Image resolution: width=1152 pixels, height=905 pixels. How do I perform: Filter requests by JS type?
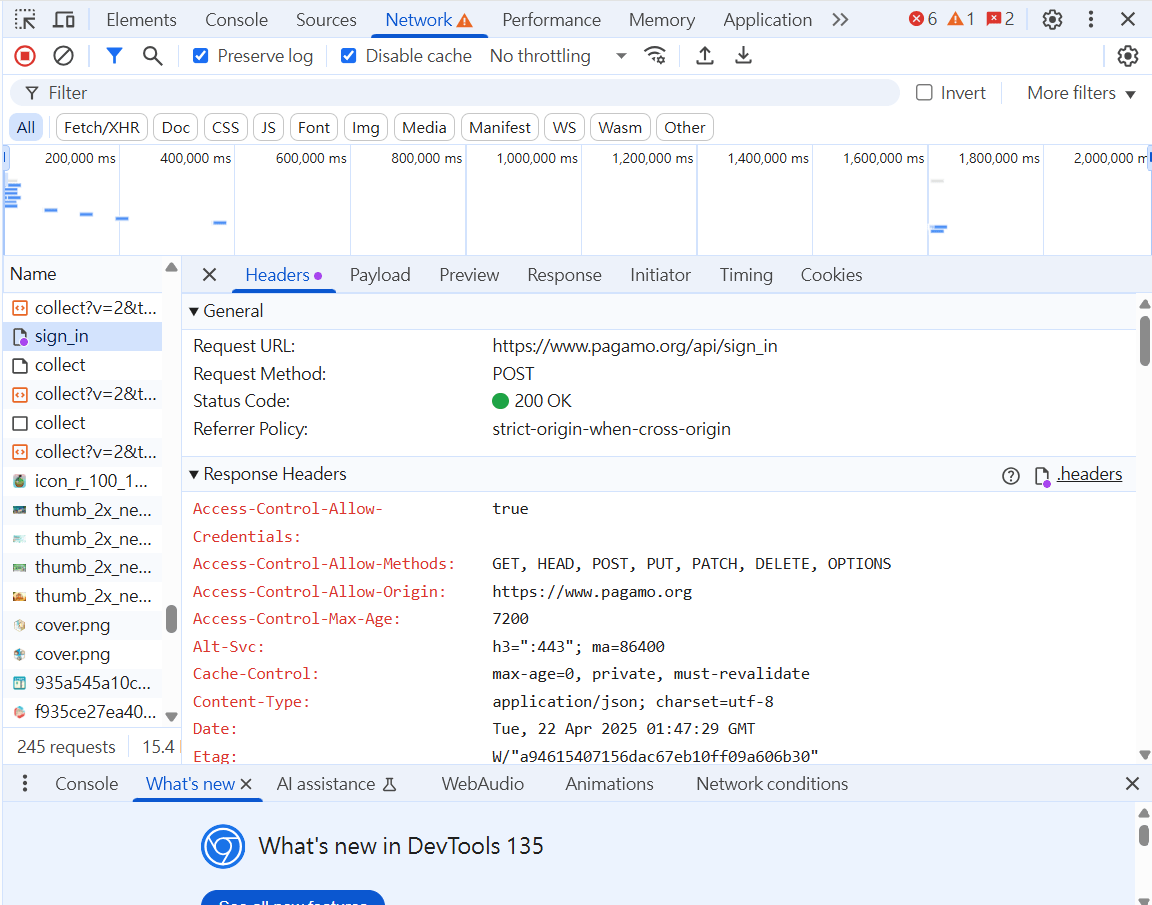coord(268,127)
